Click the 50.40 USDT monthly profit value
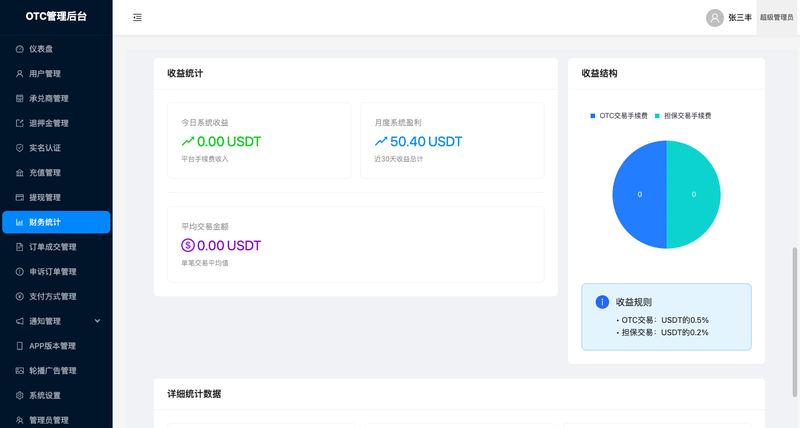This screenshot has width=800, height=428. coord(426,141)
